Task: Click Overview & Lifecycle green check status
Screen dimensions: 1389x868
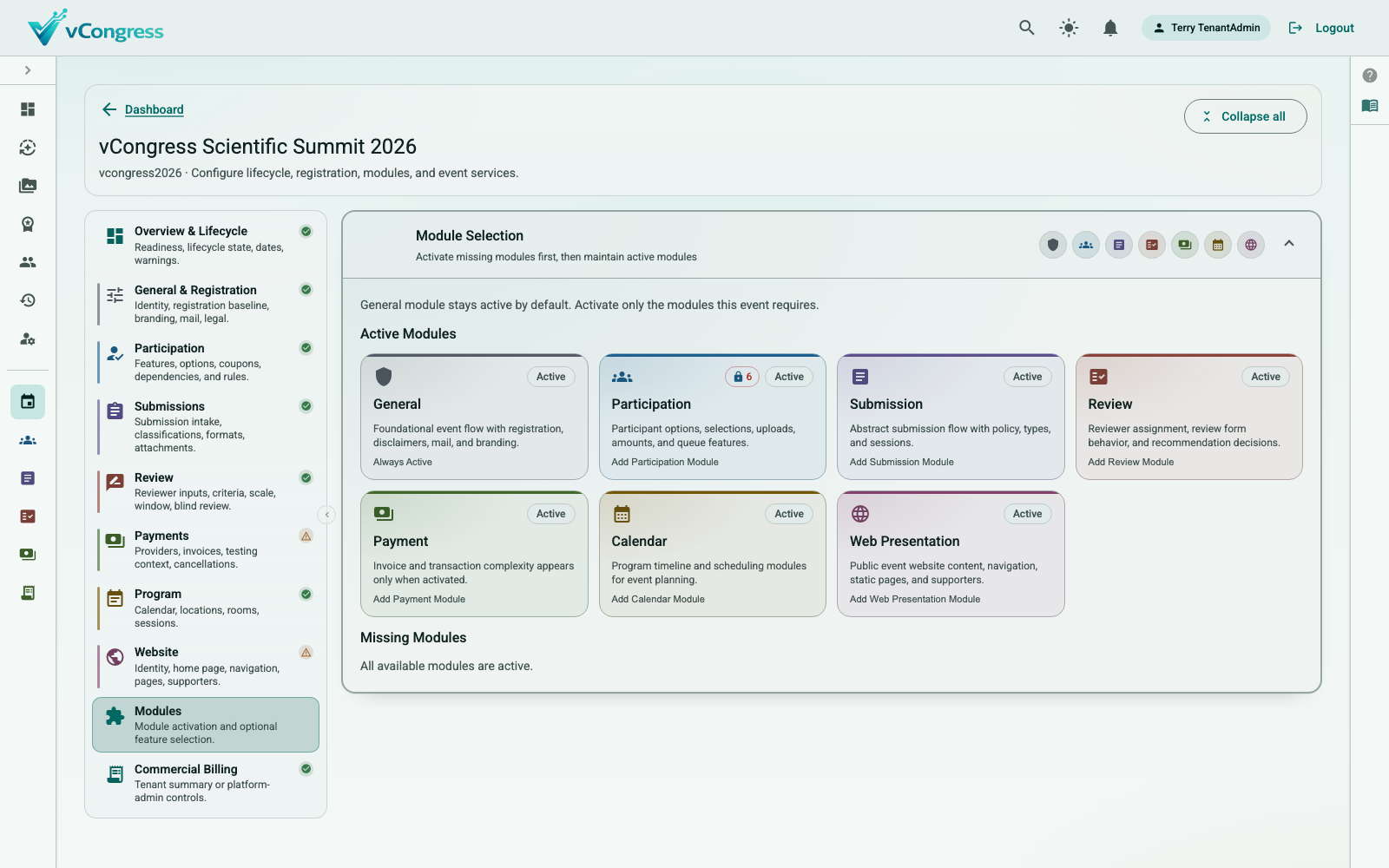Action: (306, 231)
